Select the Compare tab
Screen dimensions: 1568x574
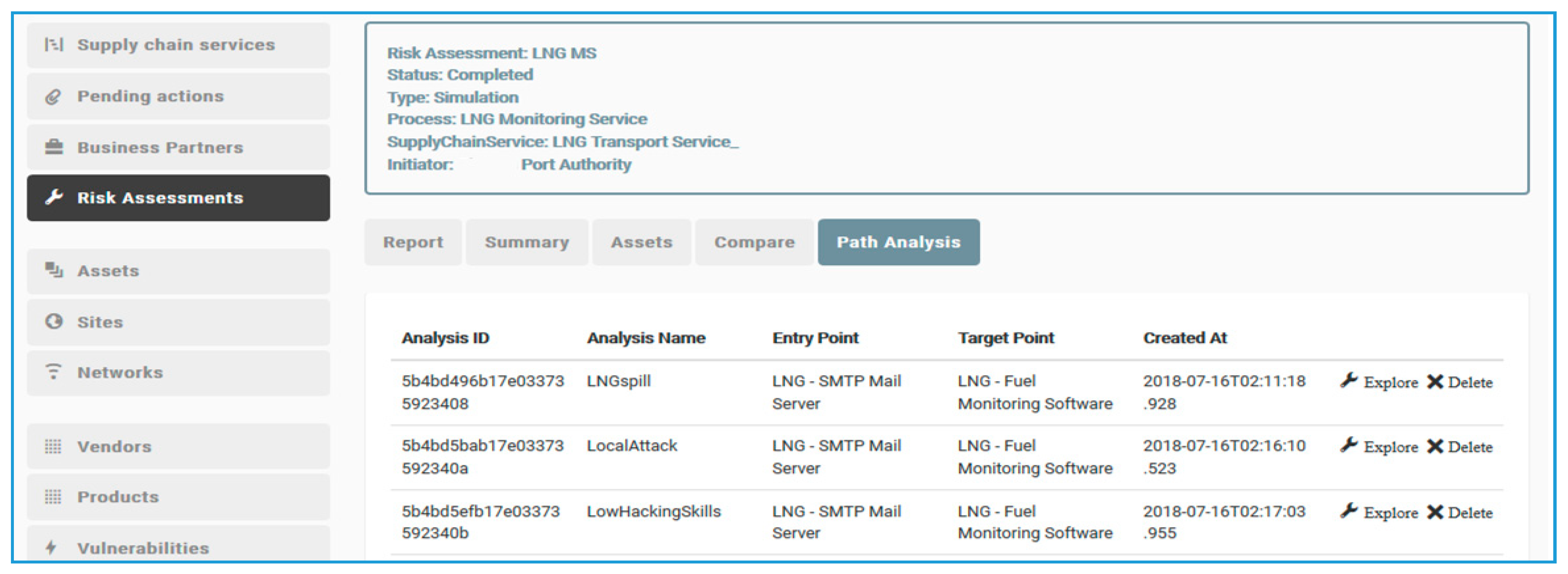pos(754,242)
